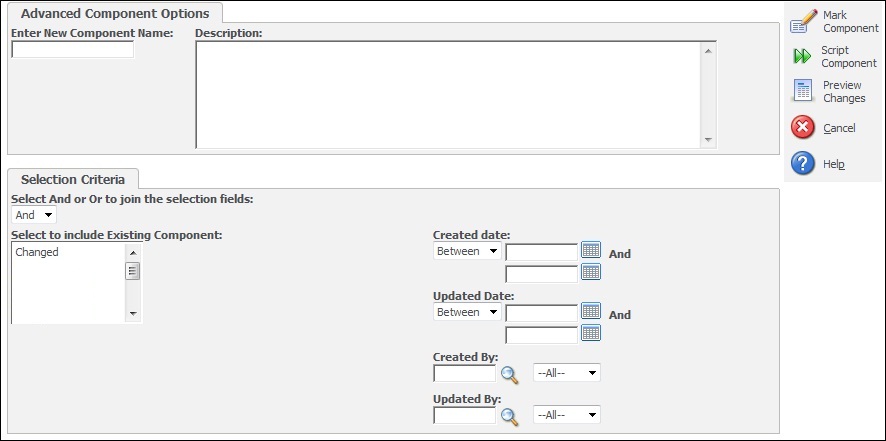The height and width of the screenshot is (441, 886).
Task: Click the Mark Component pencil icon
Action: coord(804,21)
